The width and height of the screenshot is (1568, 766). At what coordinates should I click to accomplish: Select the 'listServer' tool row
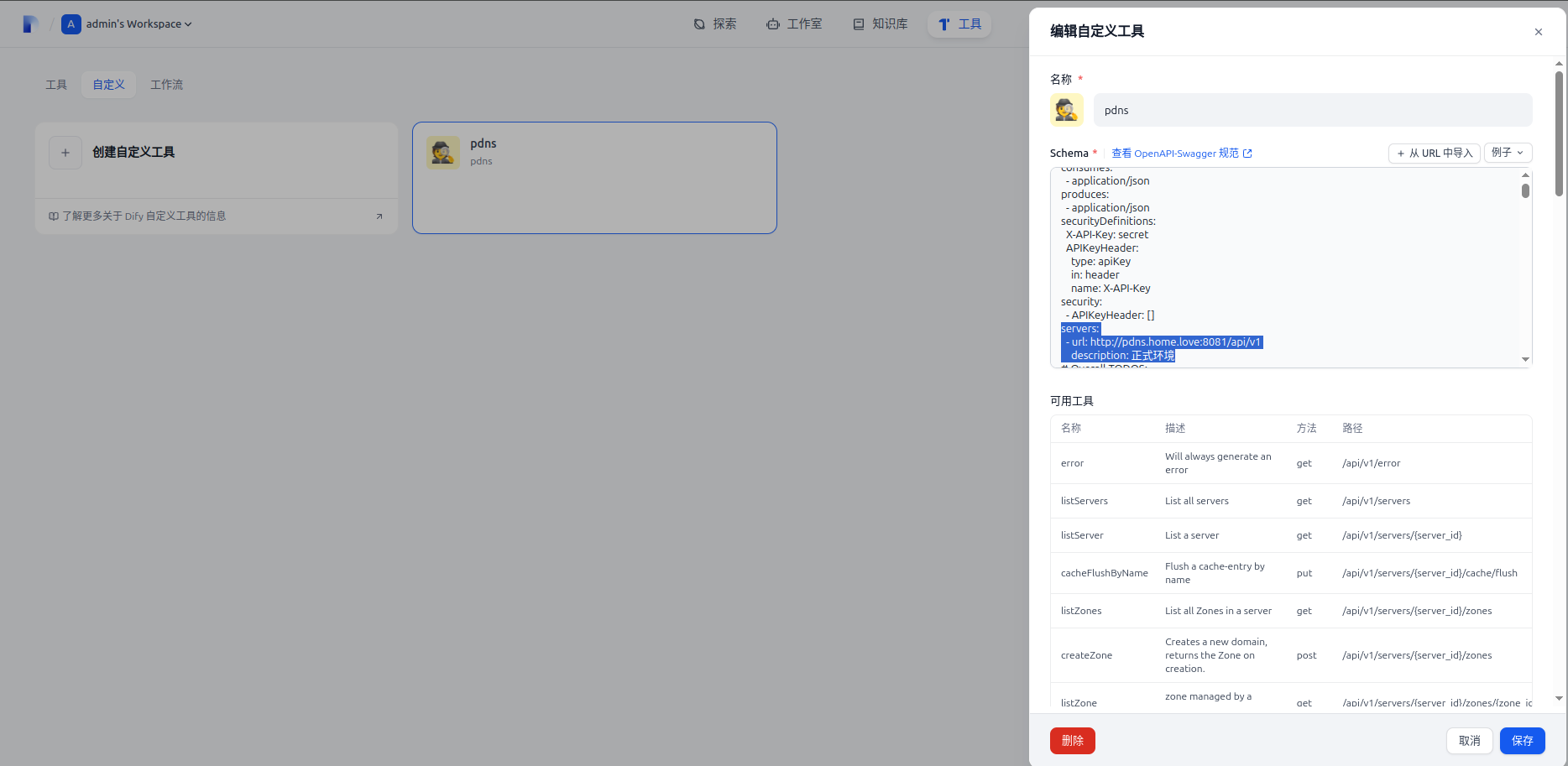click(1291, 535)
